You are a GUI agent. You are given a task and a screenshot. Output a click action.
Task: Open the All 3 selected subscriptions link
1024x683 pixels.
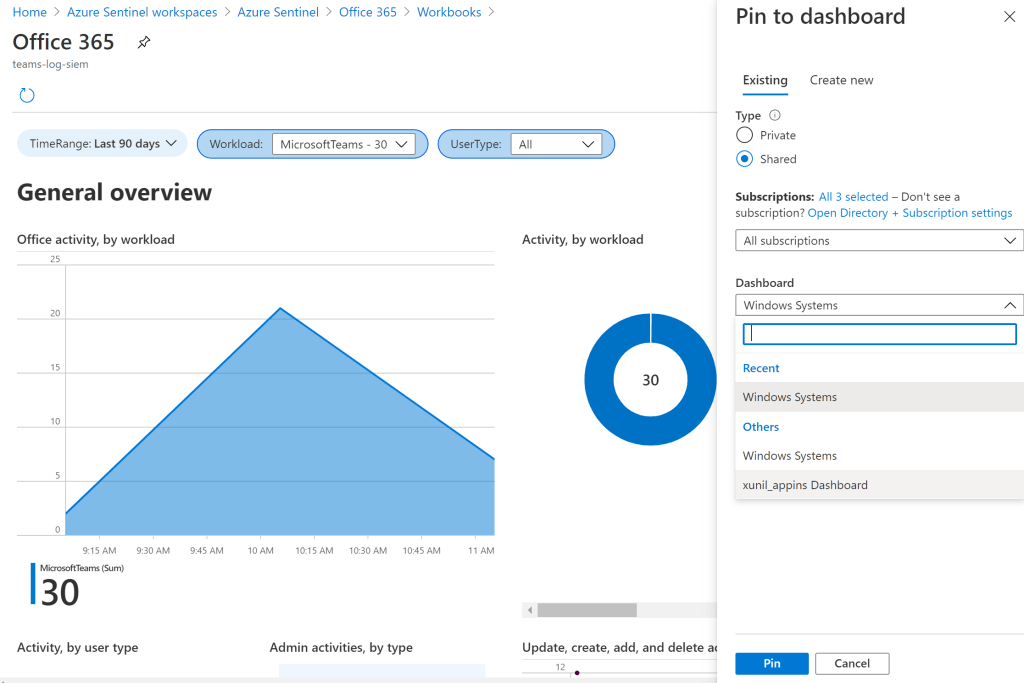tap(853, 197)
